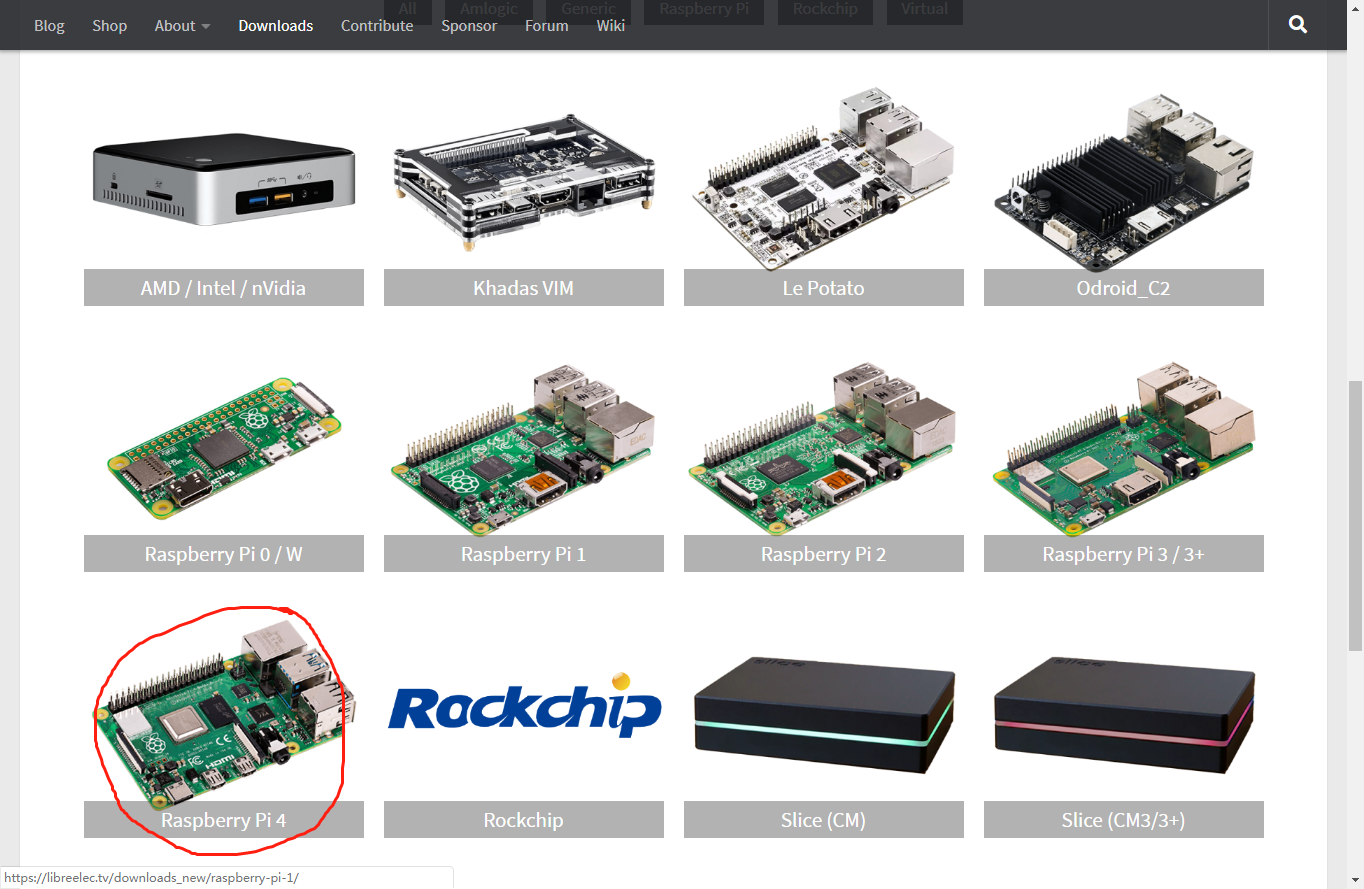Open Raspberry Pi 2 label button
The height and width of the screenshot is (889, 1364).
click(x=824, y=554)
